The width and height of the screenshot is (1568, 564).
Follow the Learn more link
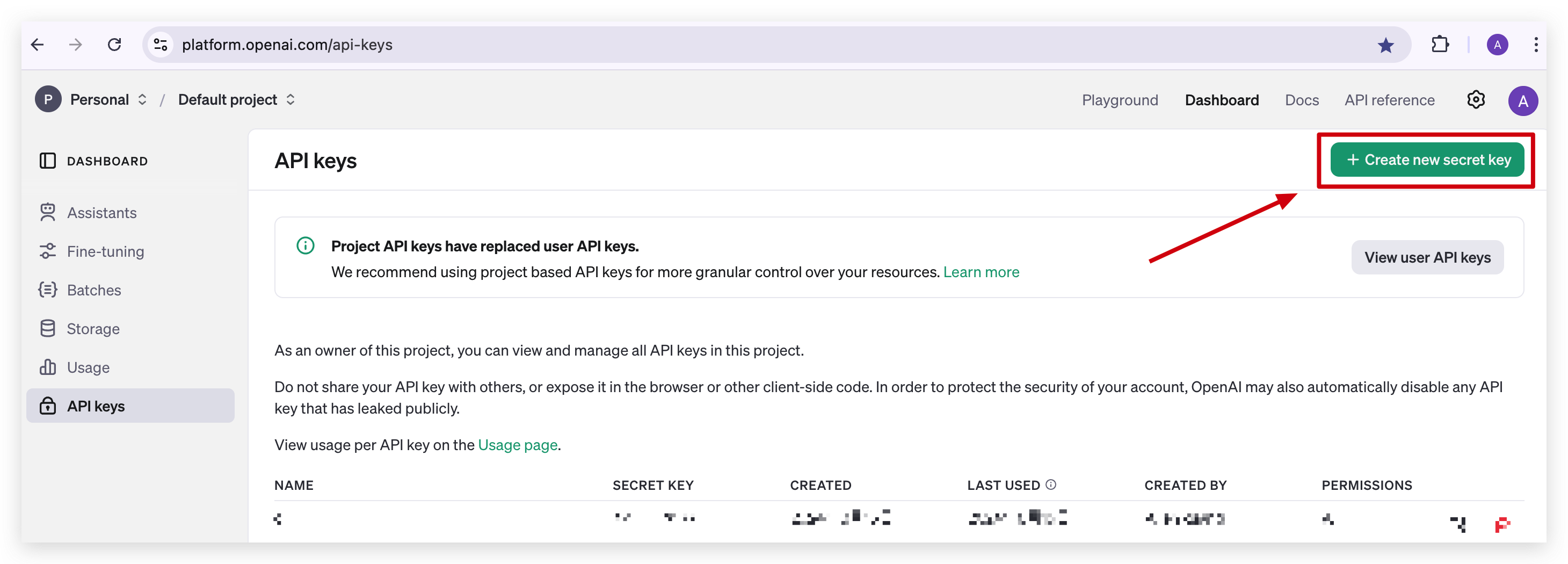pos(981,272)
